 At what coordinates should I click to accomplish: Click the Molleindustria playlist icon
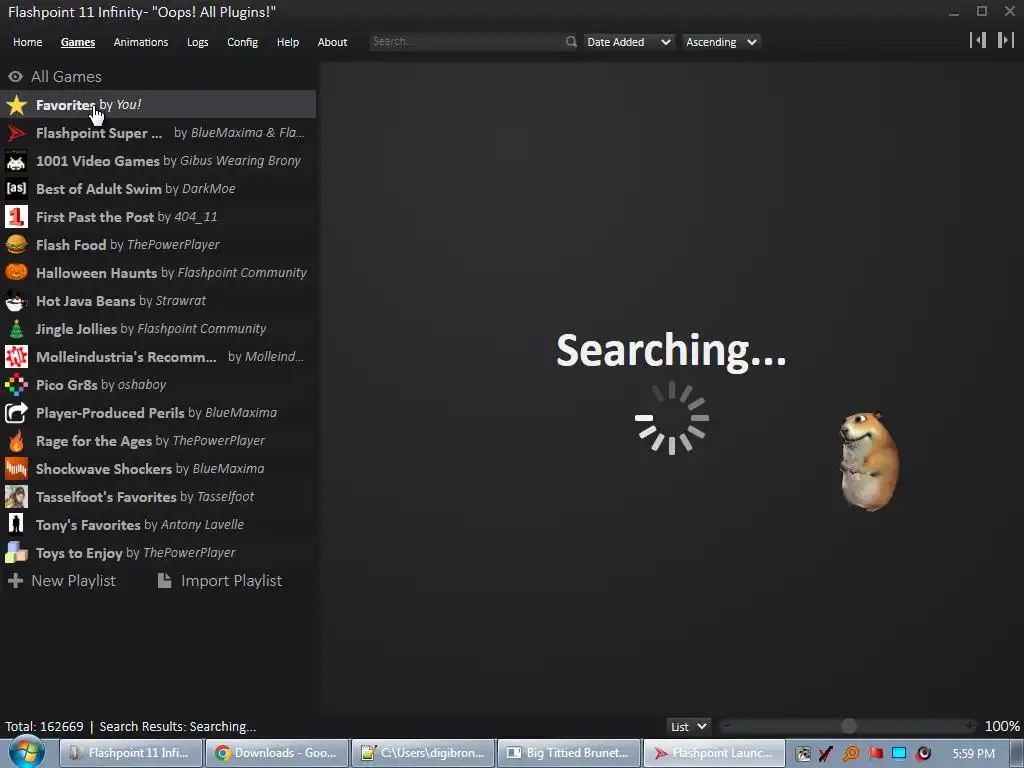point(16,357)
